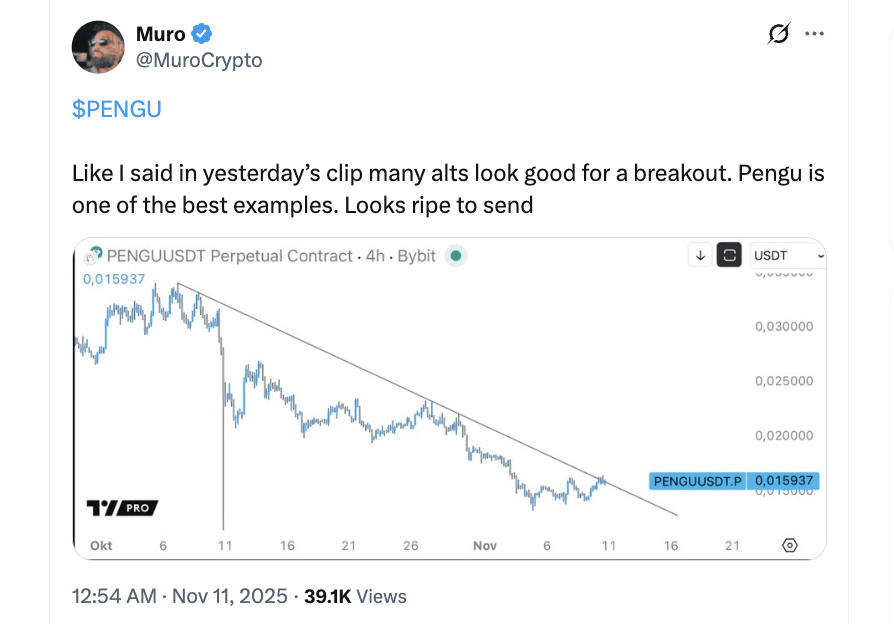Screen dimensions: 894x624
Task: Click the 39.1K Views count
Action: (355, 596)
